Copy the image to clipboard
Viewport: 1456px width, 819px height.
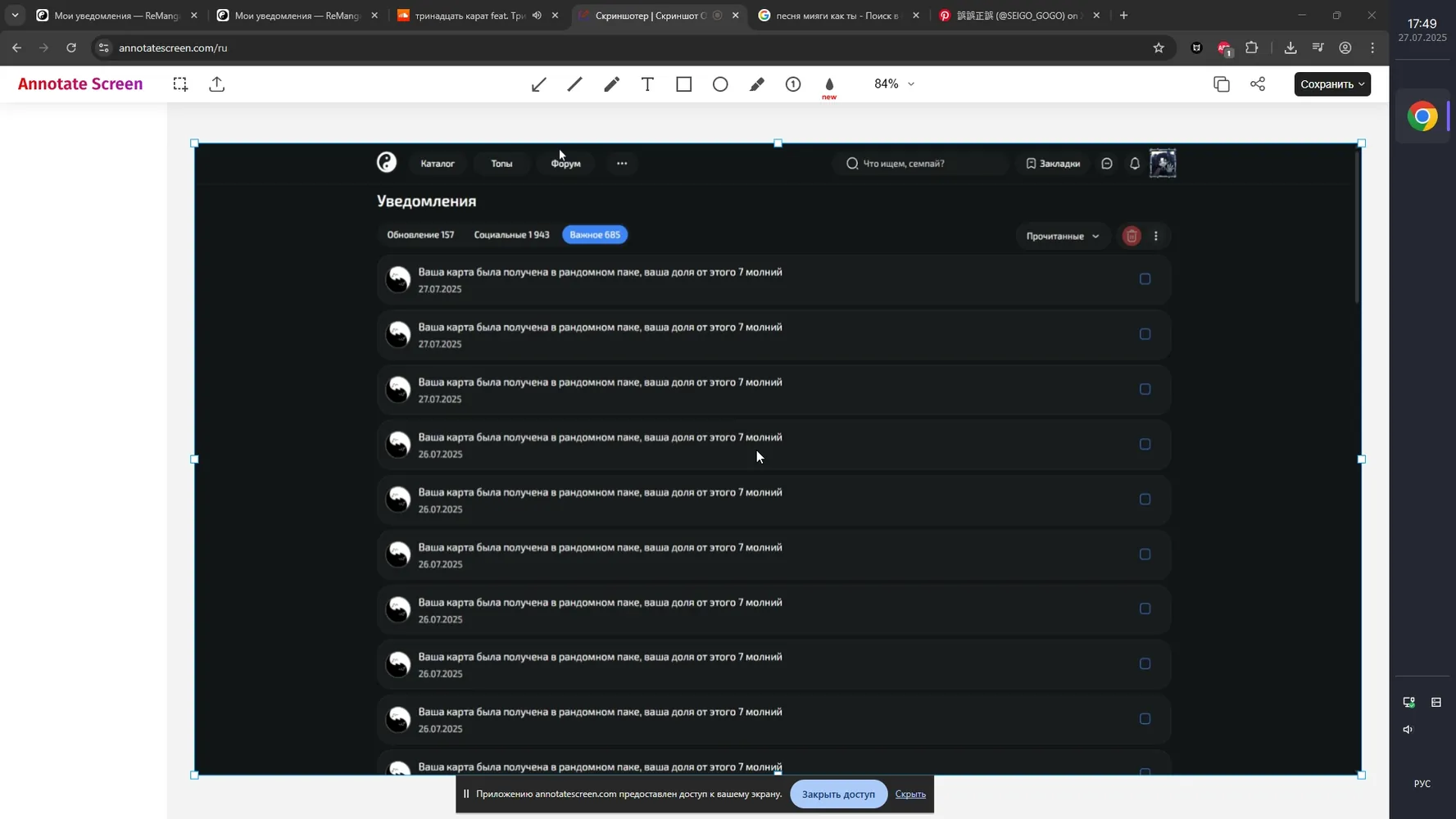pos(1222,84)
